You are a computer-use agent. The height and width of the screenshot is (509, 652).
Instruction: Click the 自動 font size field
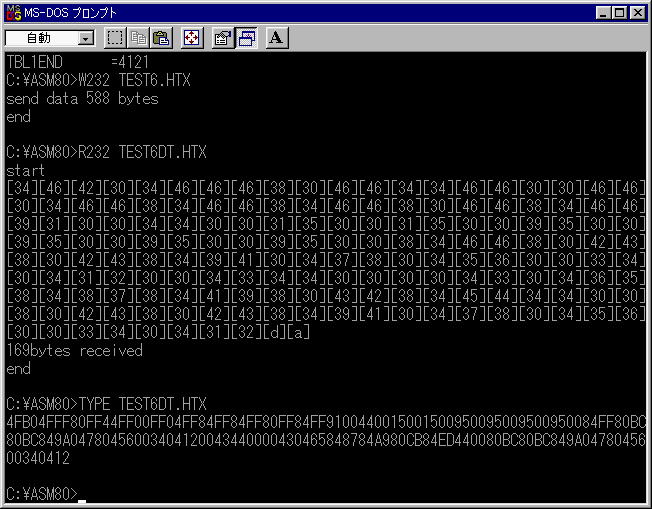40,38
